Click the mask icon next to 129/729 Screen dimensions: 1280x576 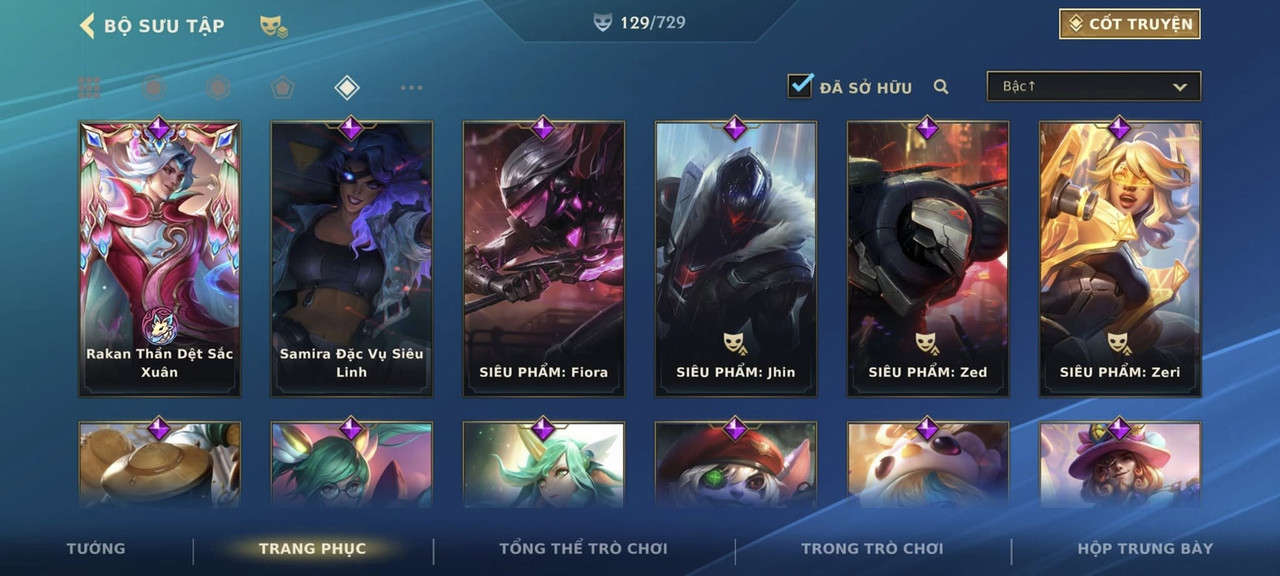[x=602, y=22]
